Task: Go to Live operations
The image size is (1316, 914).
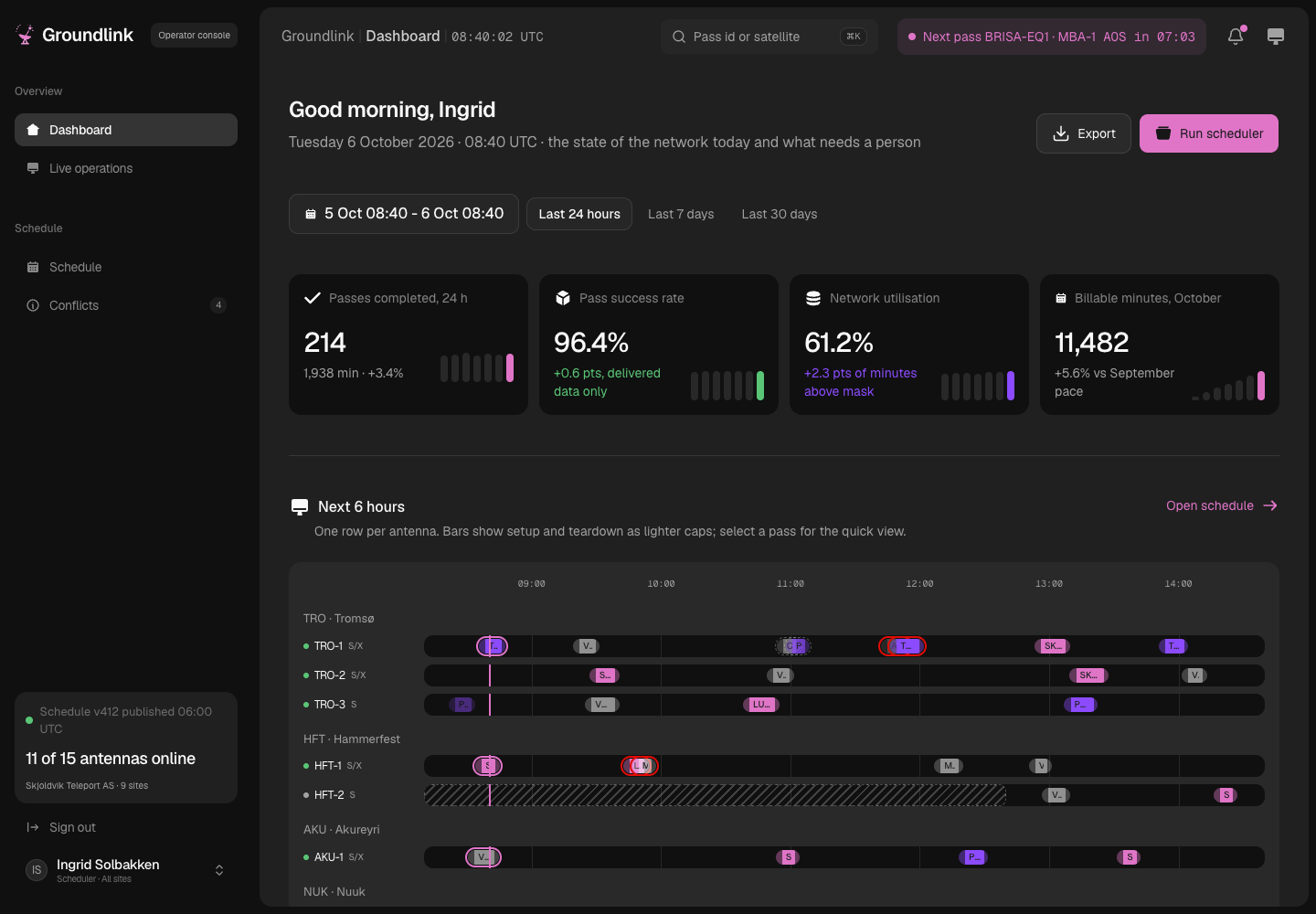Action: (x=126, y=168)
